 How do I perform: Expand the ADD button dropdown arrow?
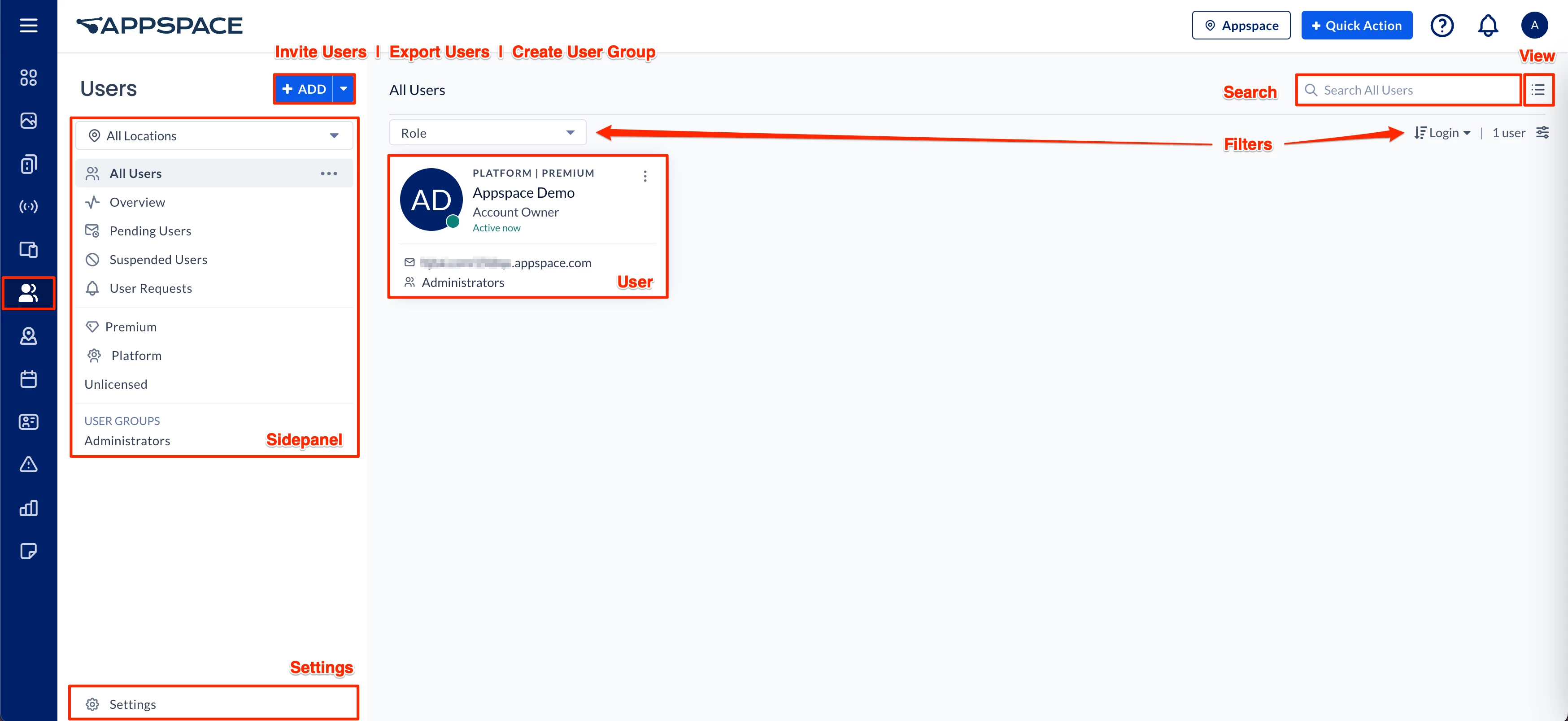point(344,89)
